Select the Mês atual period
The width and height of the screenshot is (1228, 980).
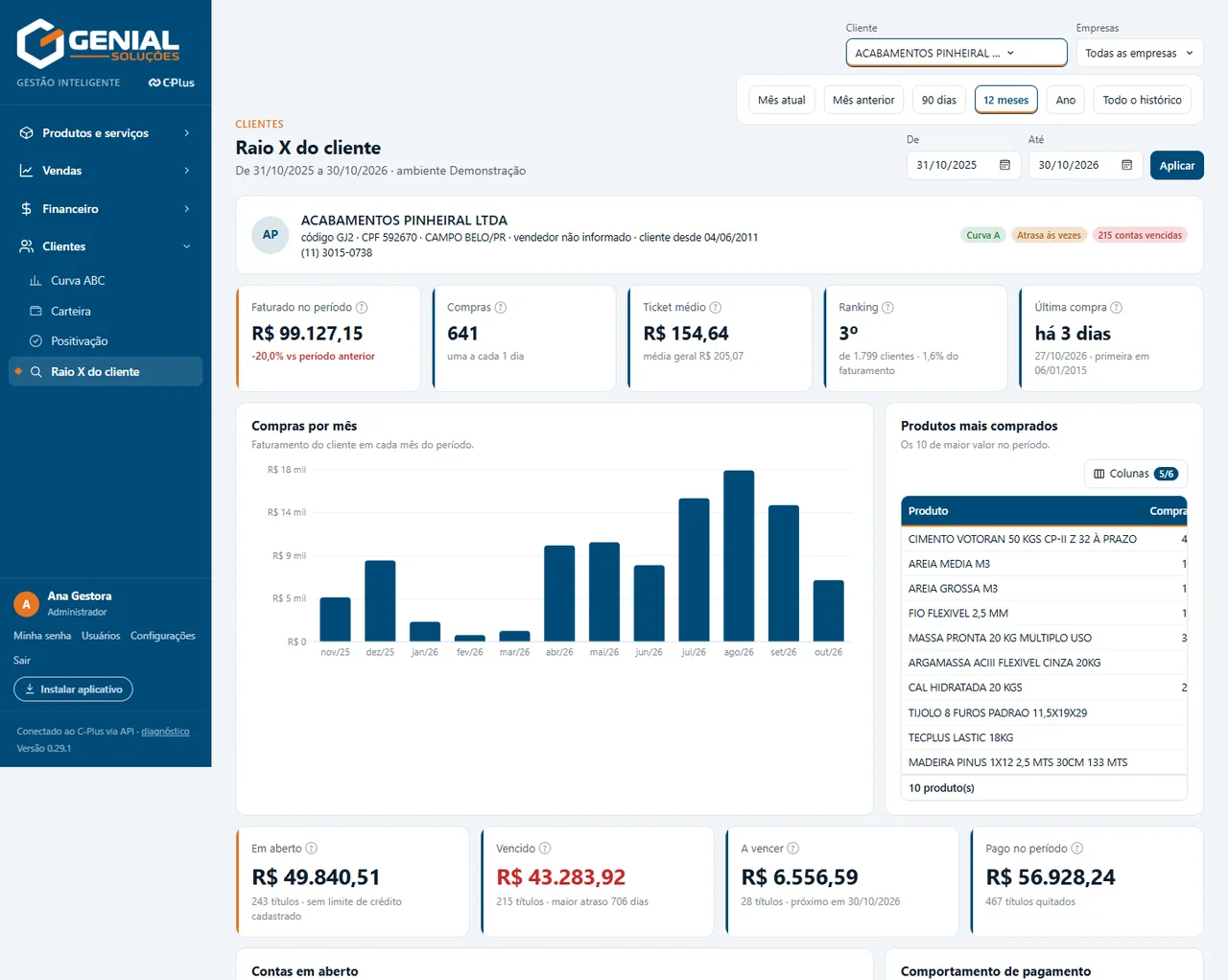(782, 100)
